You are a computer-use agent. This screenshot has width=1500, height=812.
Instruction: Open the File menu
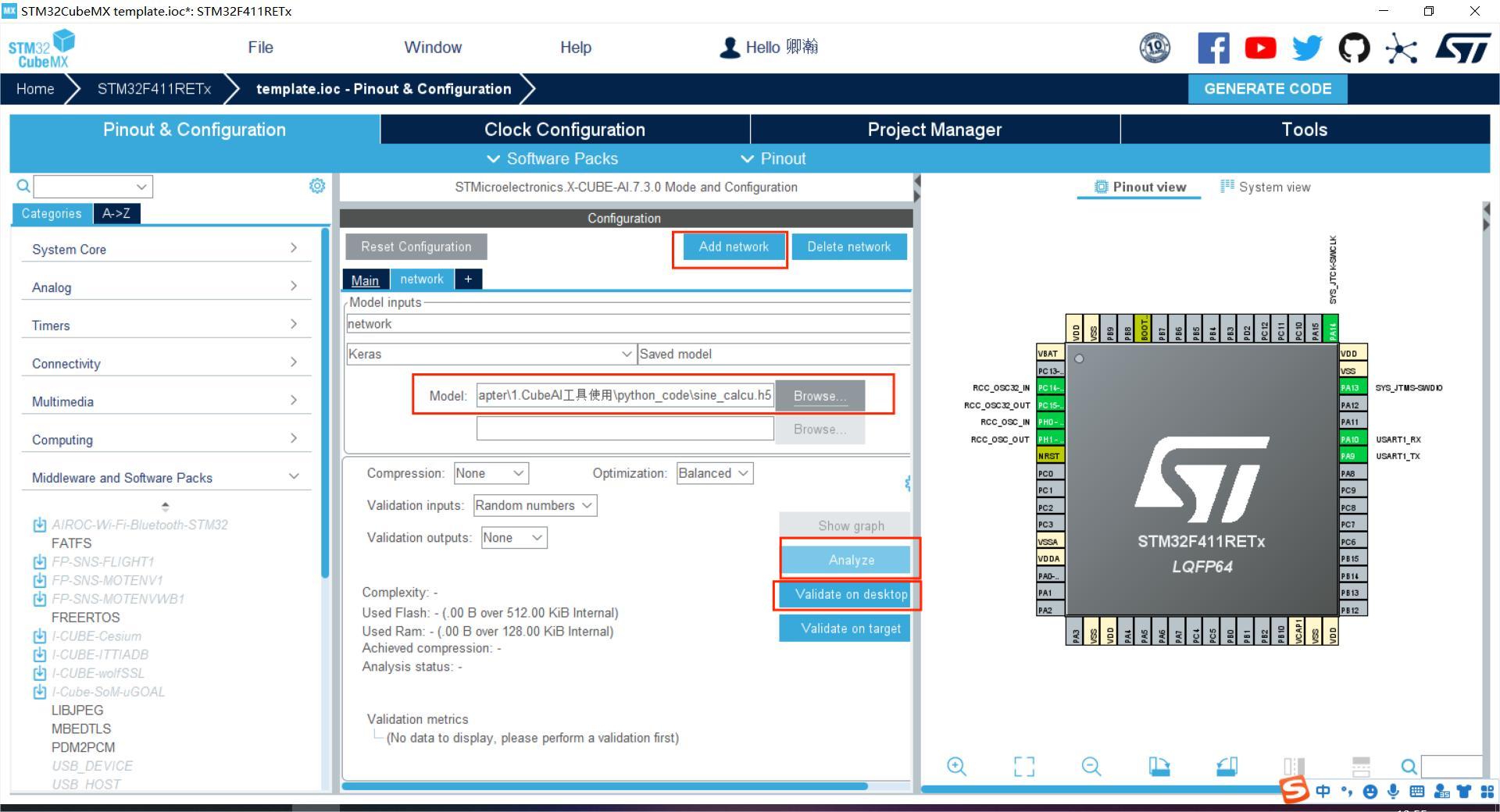point(260,48)
